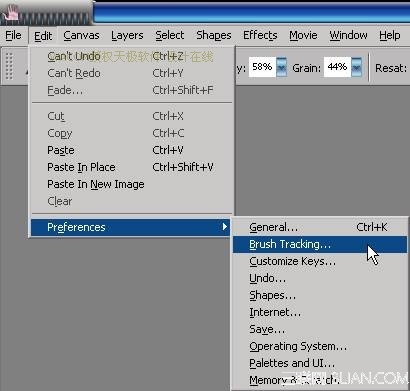Open General... preferences

point(320,227)
